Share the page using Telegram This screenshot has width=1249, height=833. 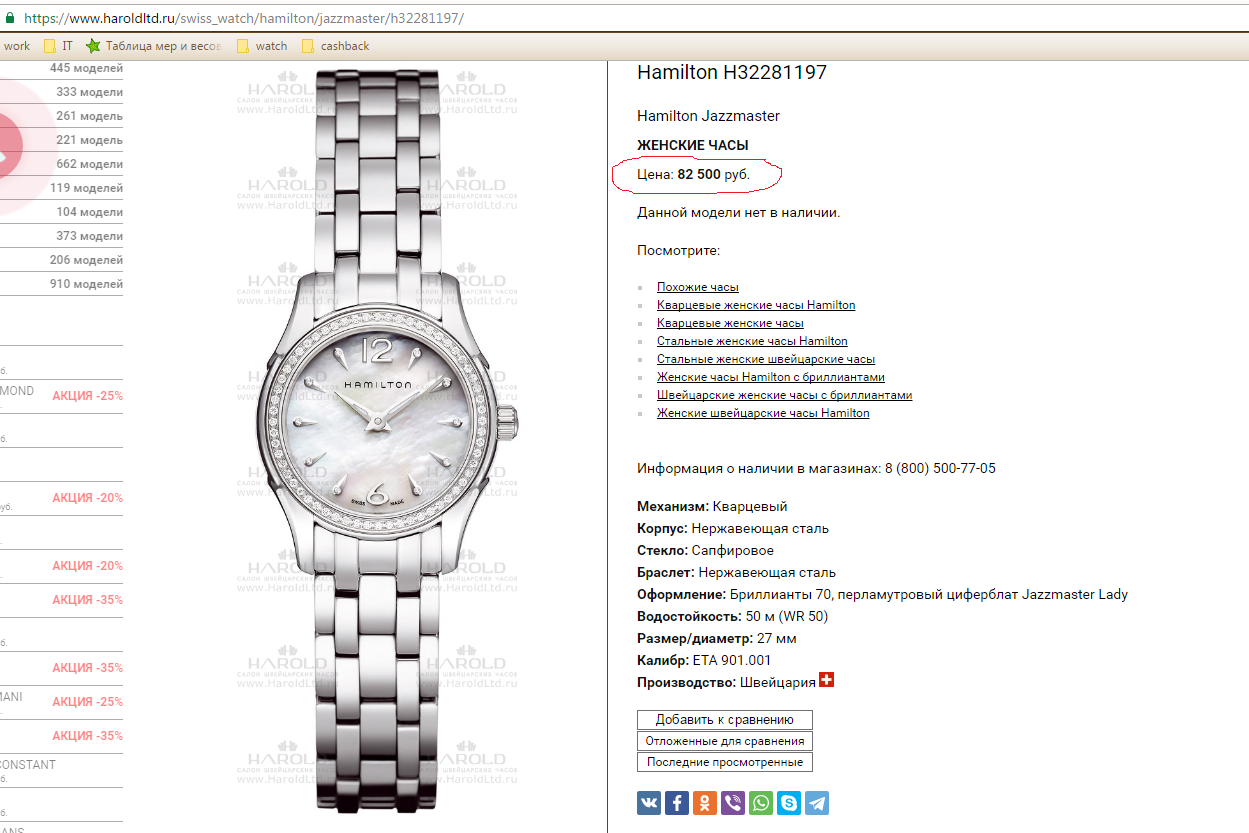pos(817,802)
